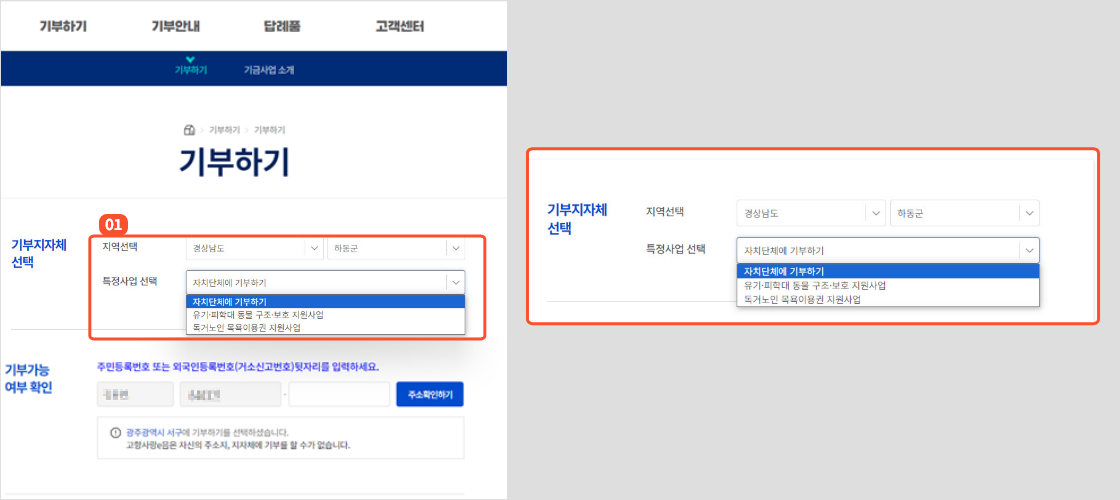
Task: Click the 특정사업 선택 label in enlarged panel
Action: click(x=676, y=249)
